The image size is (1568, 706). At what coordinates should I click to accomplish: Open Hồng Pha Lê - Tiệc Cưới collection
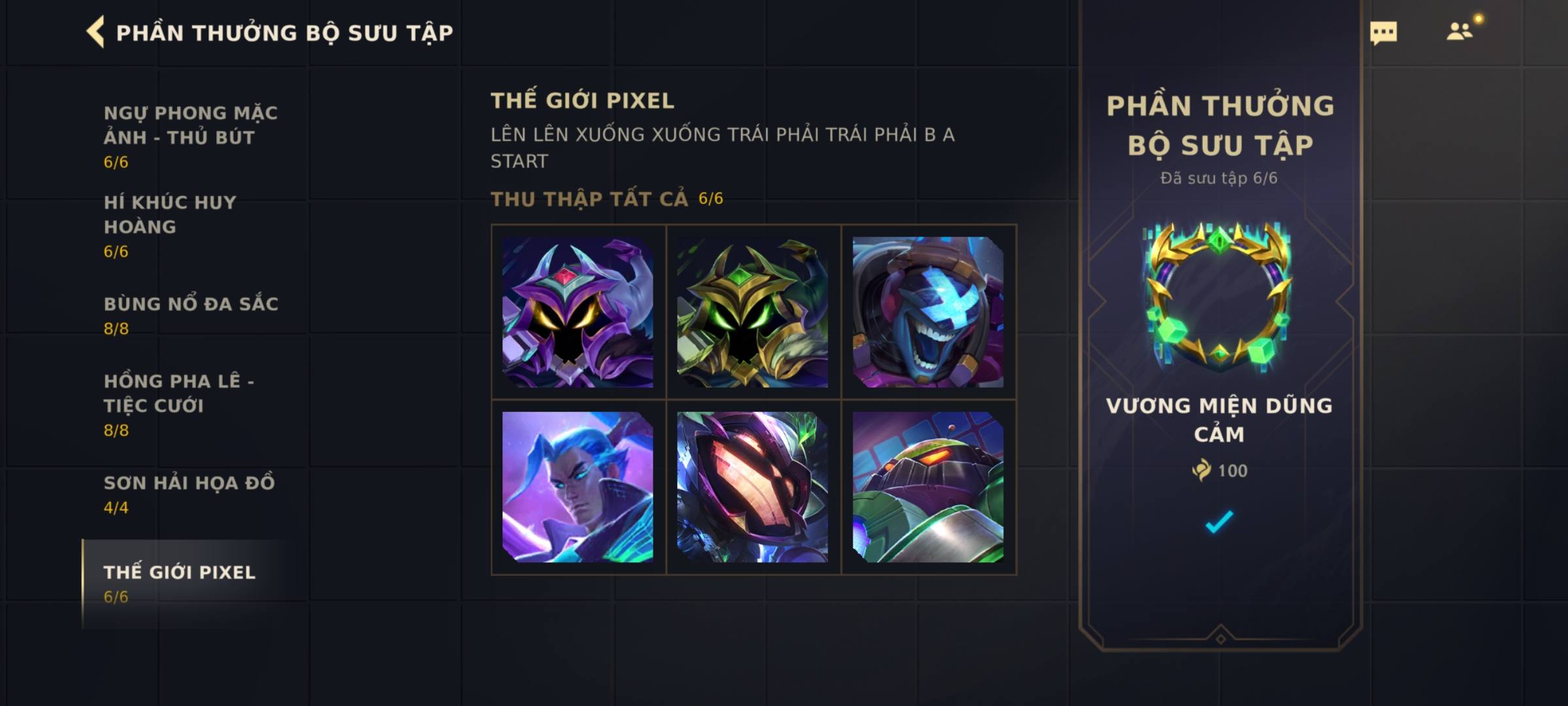[x=179, y=405]
